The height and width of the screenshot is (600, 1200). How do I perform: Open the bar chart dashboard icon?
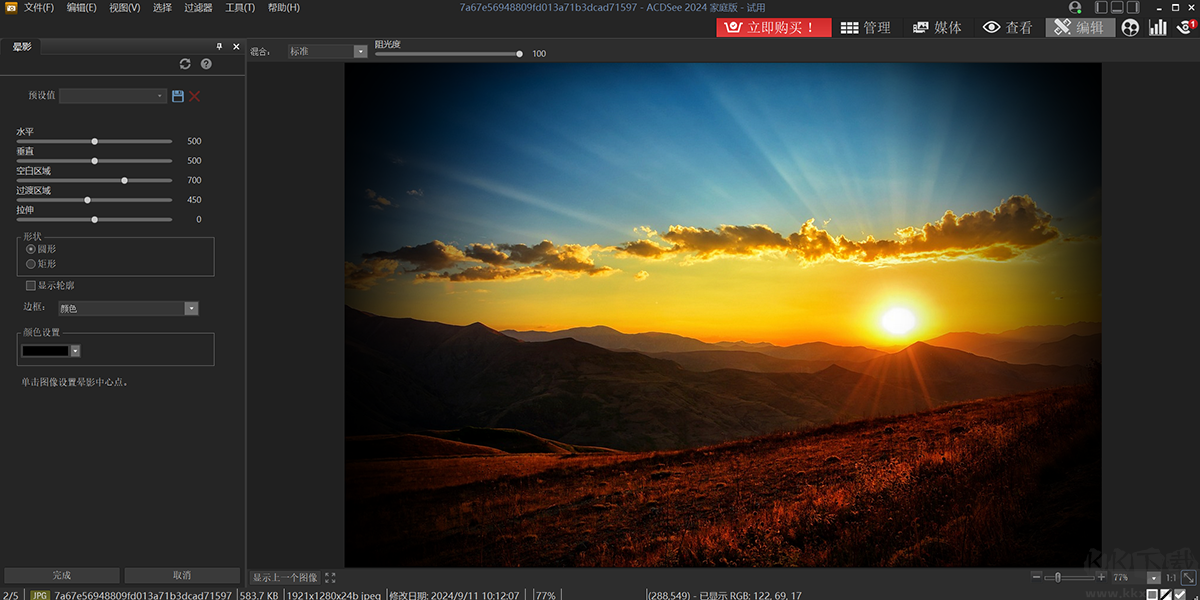pos(1158,28)
